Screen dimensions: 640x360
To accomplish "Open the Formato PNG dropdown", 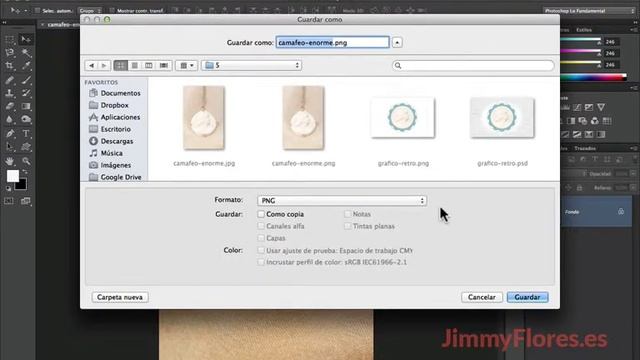I will (x=342, y=200).
